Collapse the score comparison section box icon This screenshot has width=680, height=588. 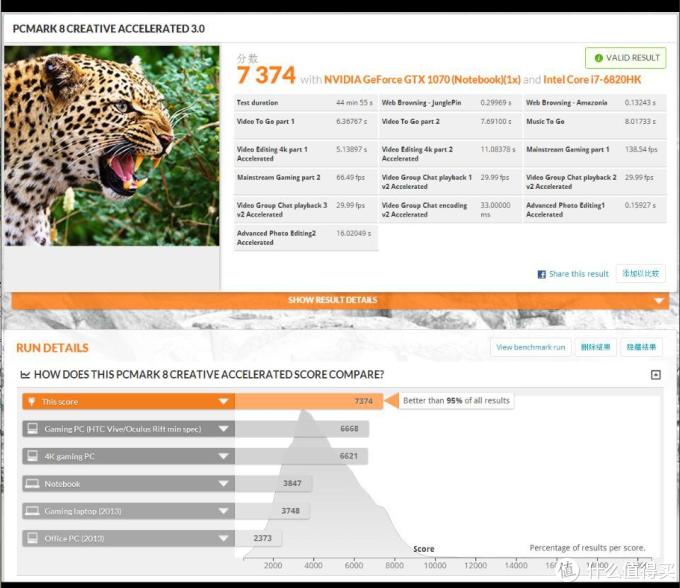pyautogui.click(x=655, y=375)
